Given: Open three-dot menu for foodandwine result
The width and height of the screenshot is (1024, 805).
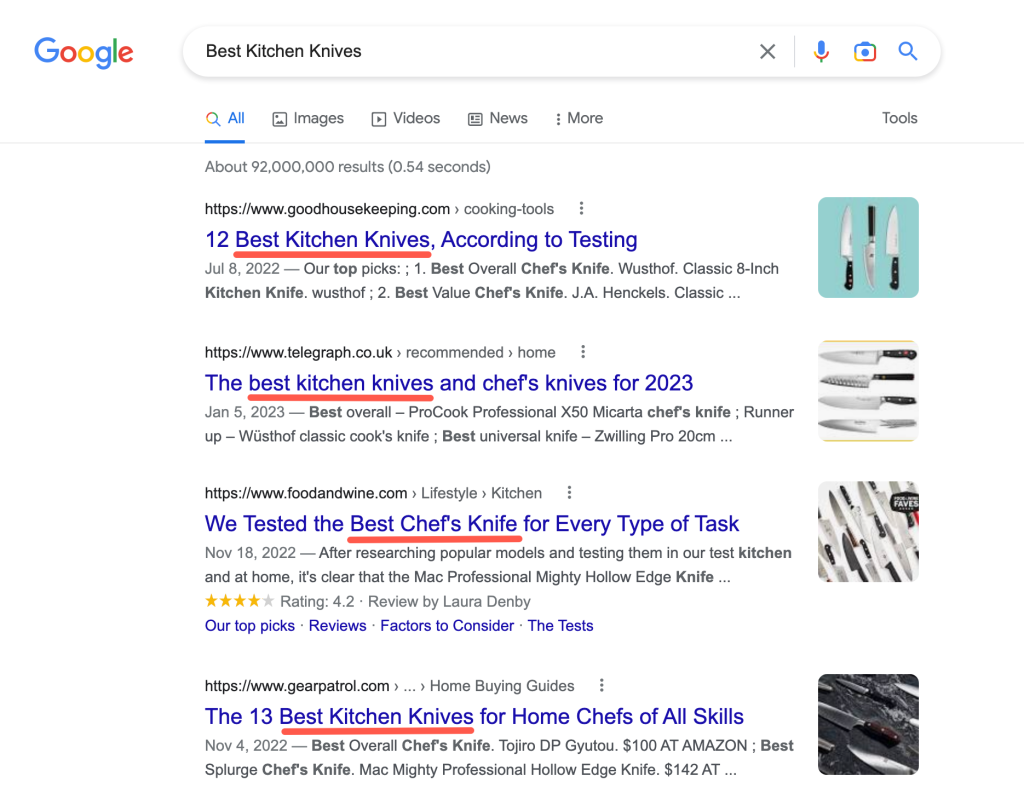Looking at the screenshot, I should tap(569, 493).
